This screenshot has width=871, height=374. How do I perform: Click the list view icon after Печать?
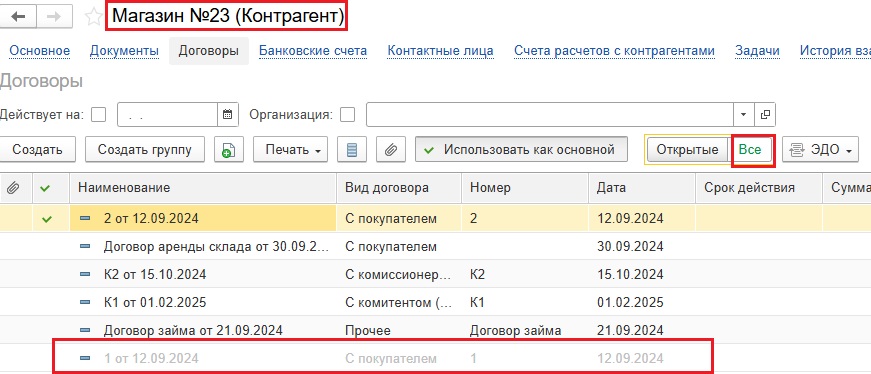point(352,149)
